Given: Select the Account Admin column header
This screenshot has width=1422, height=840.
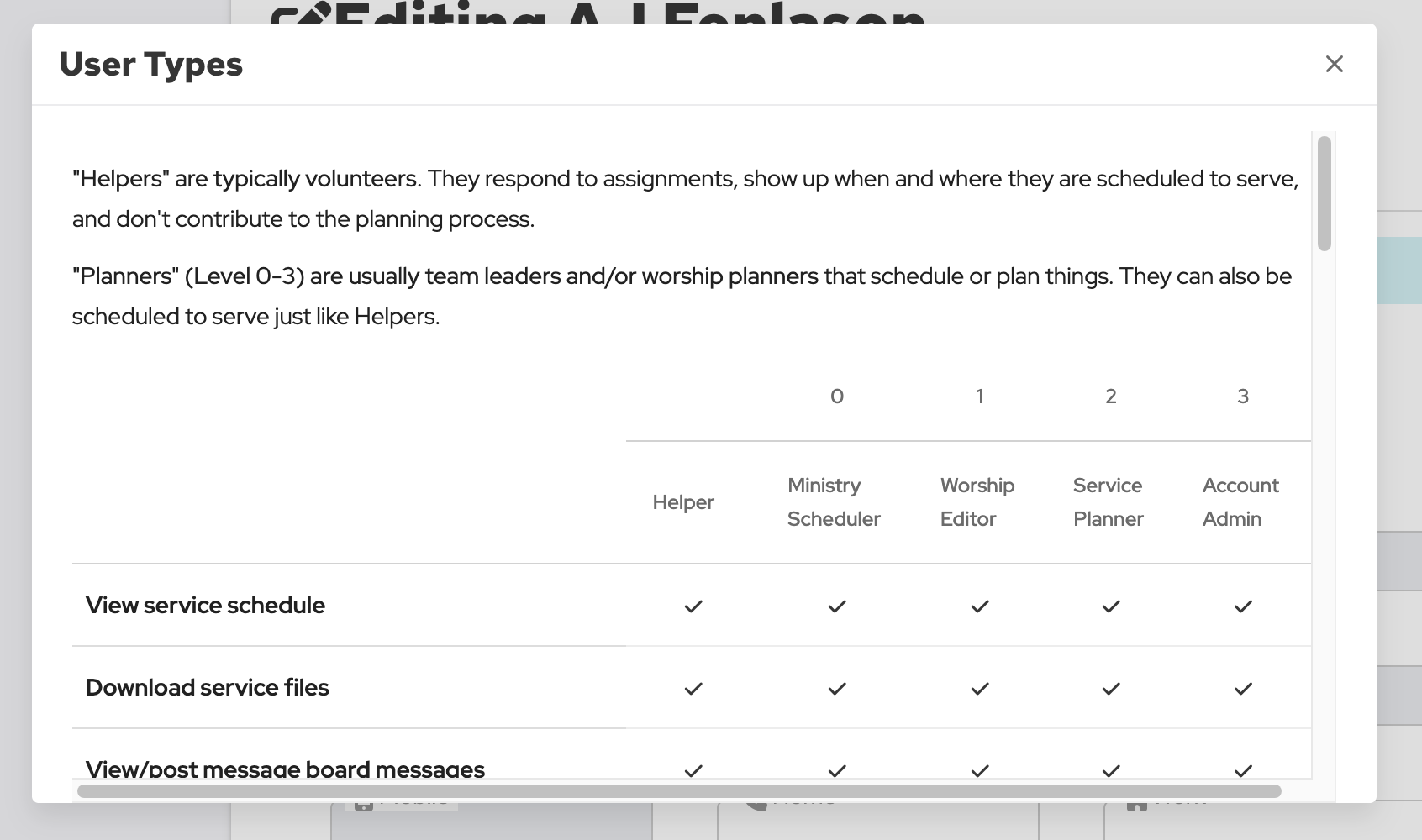Looking at the screenshot, I should click(x=1240, y=502).
